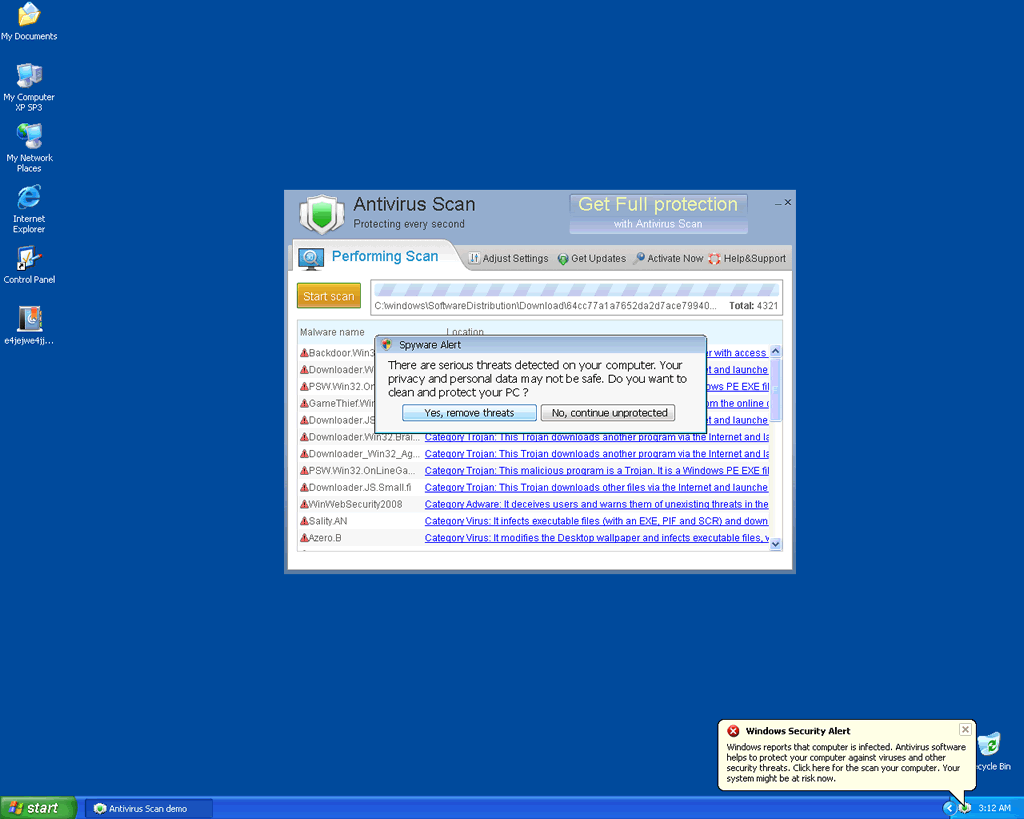Click the Antivirus Scan green shield logo
This screenshot has height=819, width=1024.
(x=321, y=214)
